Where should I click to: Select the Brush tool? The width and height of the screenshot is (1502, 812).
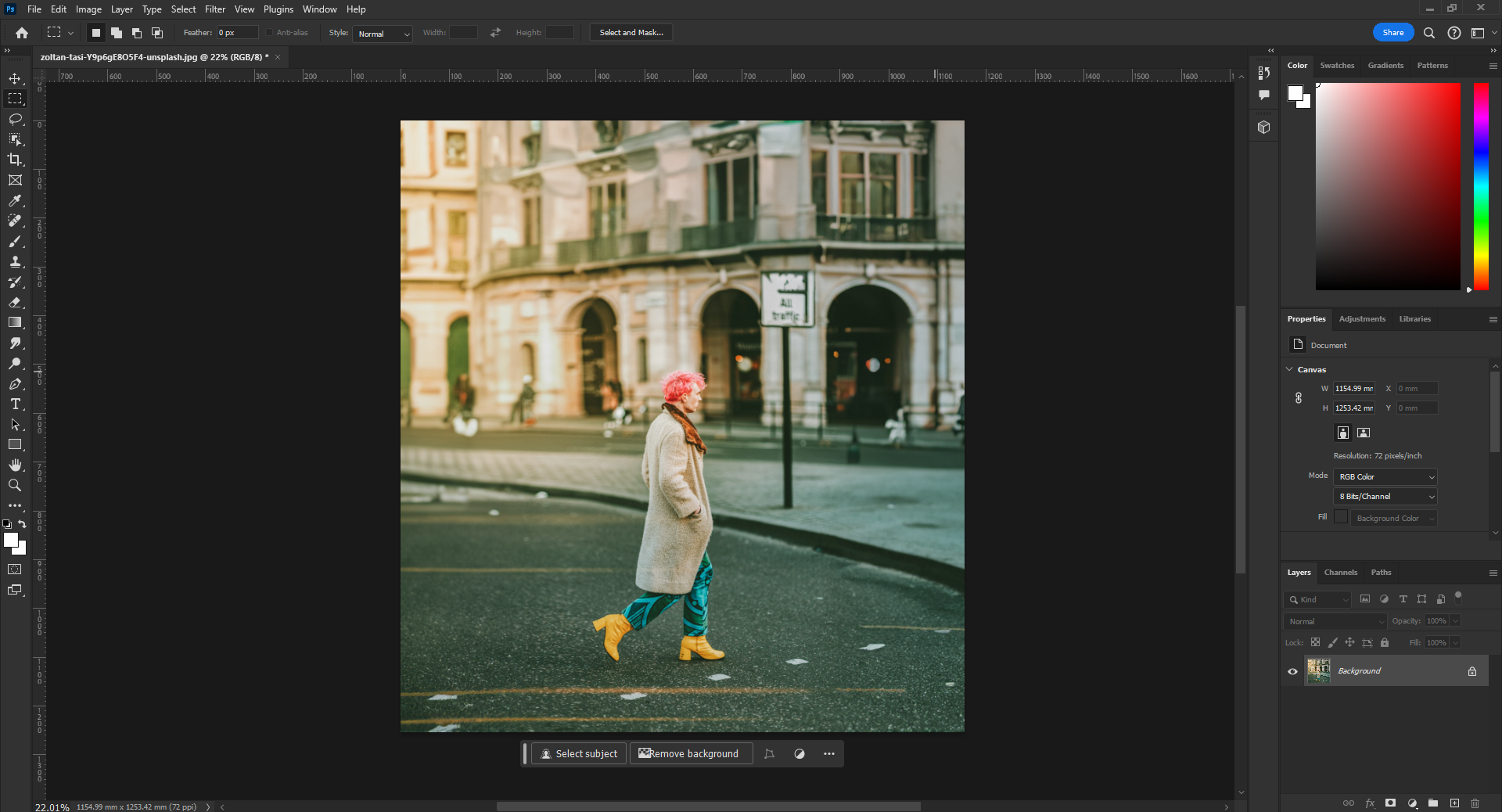pyautogui.click(x=15, y=242)
